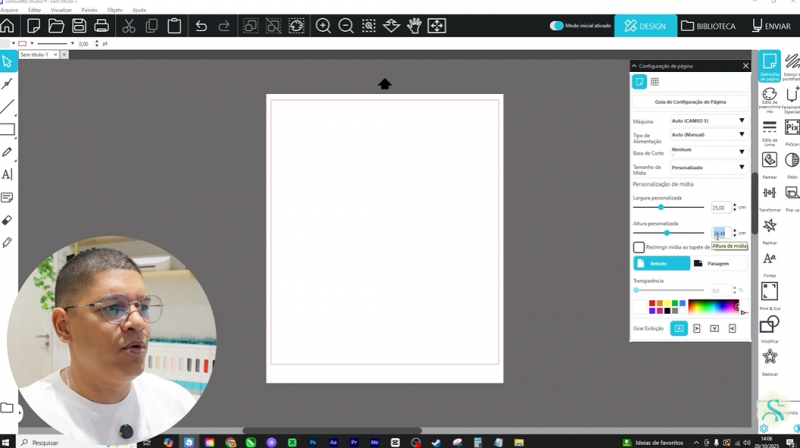This screenshot has width=800, height=448.
Task: Select the Text tool in the left toolbar
Action: (7, 174)
